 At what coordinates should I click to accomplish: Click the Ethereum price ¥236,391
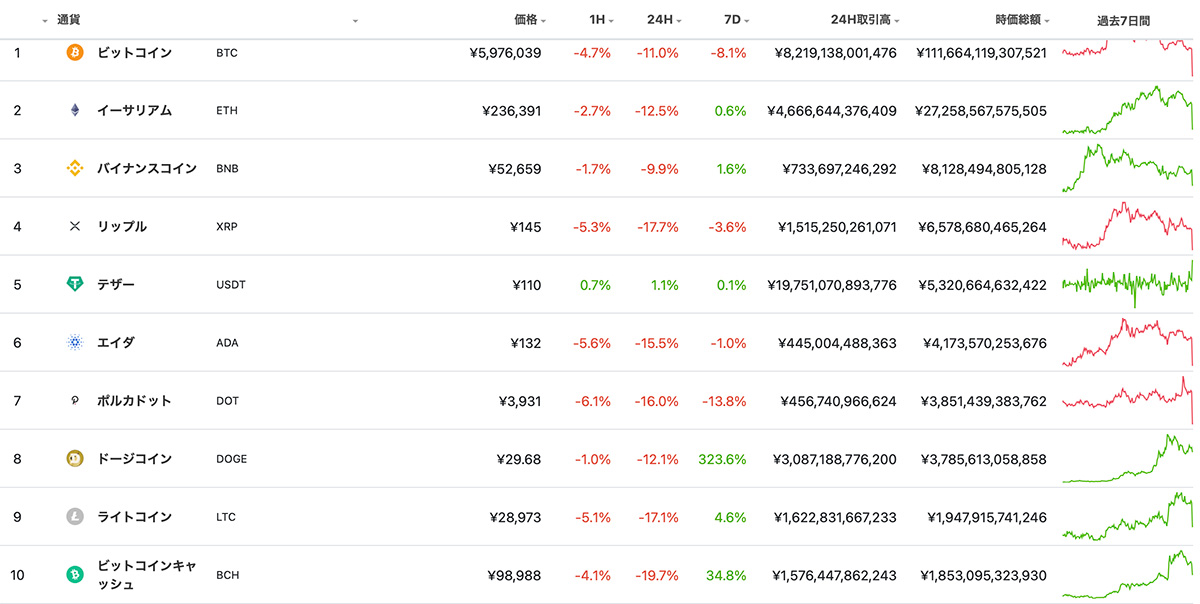pyautogui.click(x=512, y=110)
